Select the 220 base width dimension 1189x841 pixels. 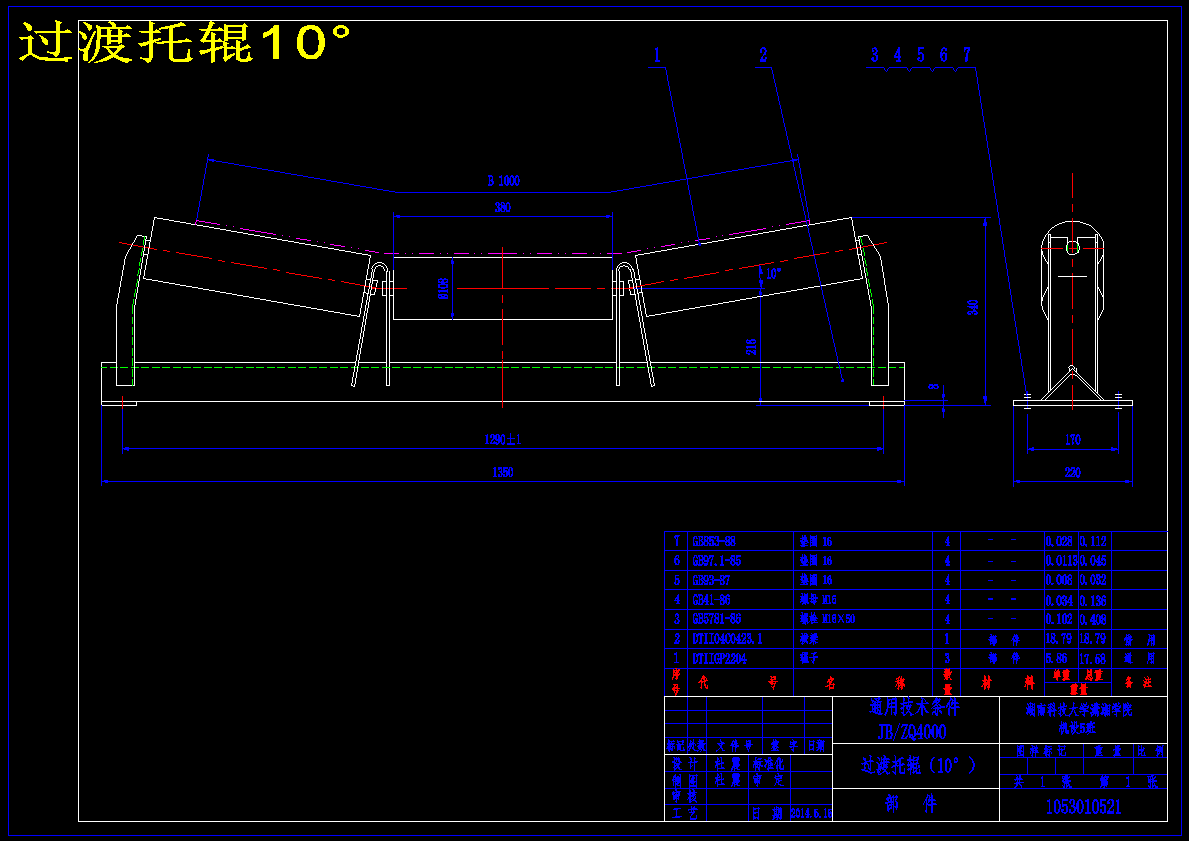click(1072, 472)
